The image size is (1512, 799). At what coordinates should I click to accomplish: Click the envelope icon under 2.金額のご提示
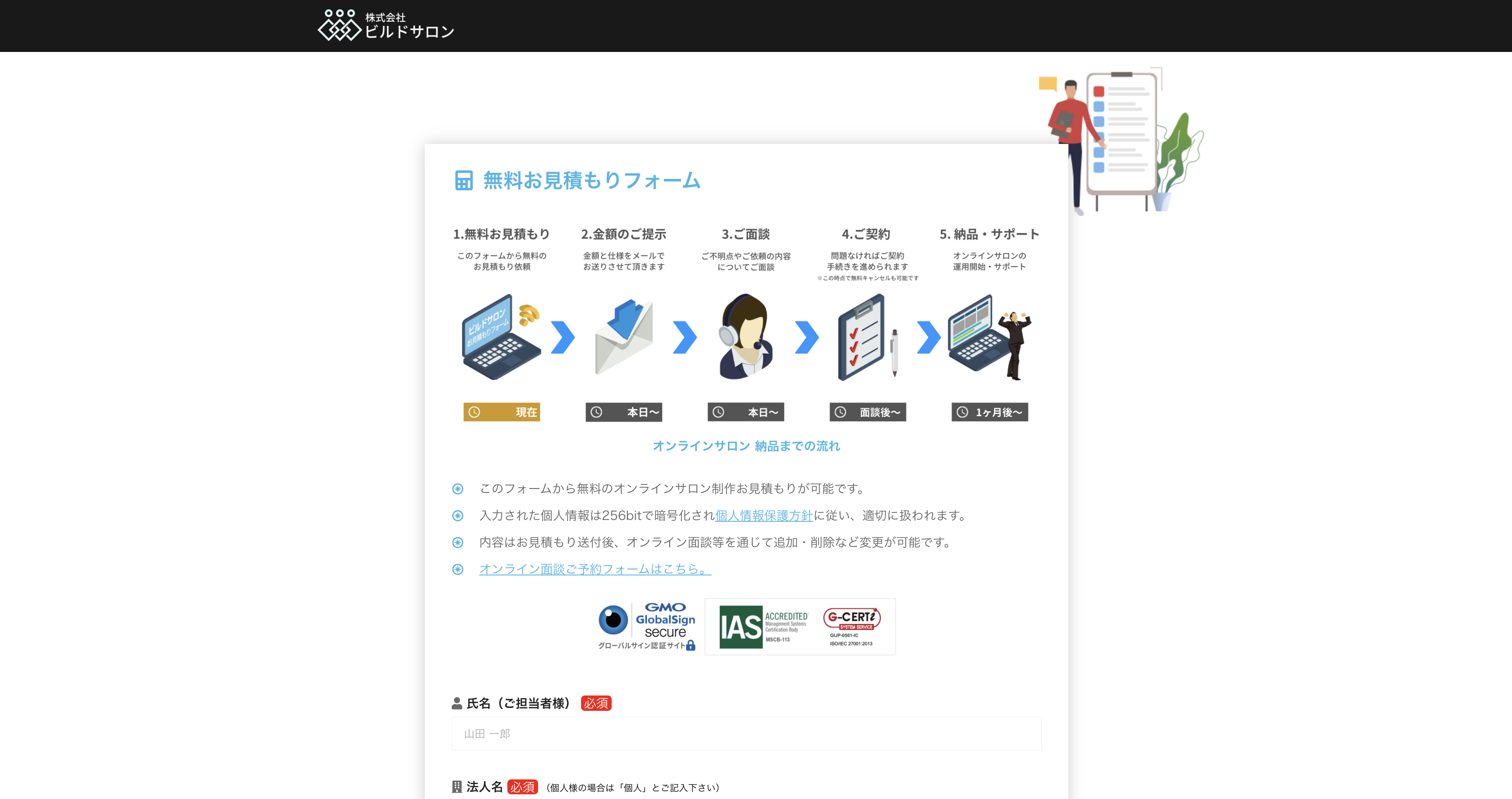[624, 340]
